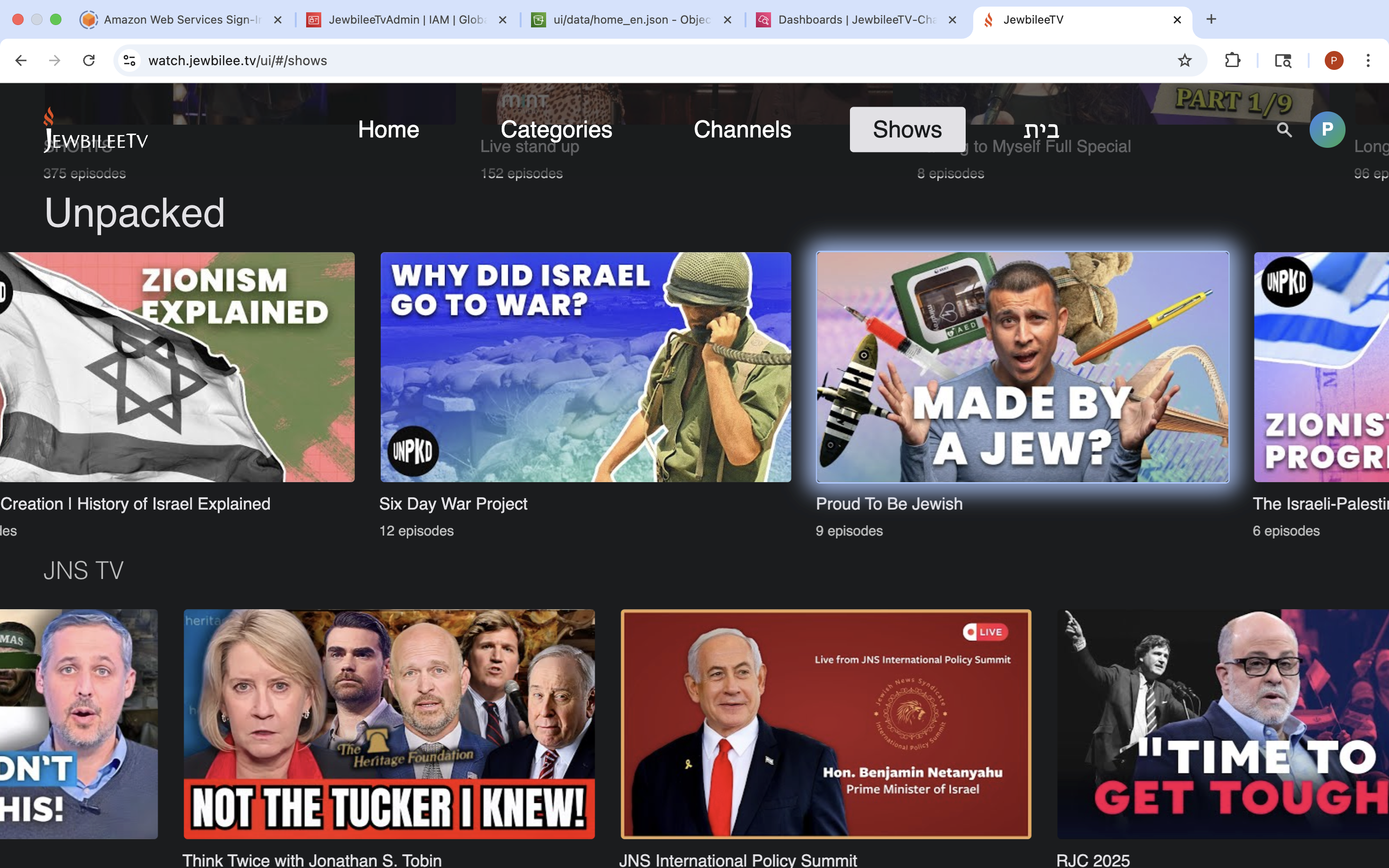Open the site profile avatar menu
Image resolution: width=1389 pixels, height=868 pixels.
(x=1328, y=130)
